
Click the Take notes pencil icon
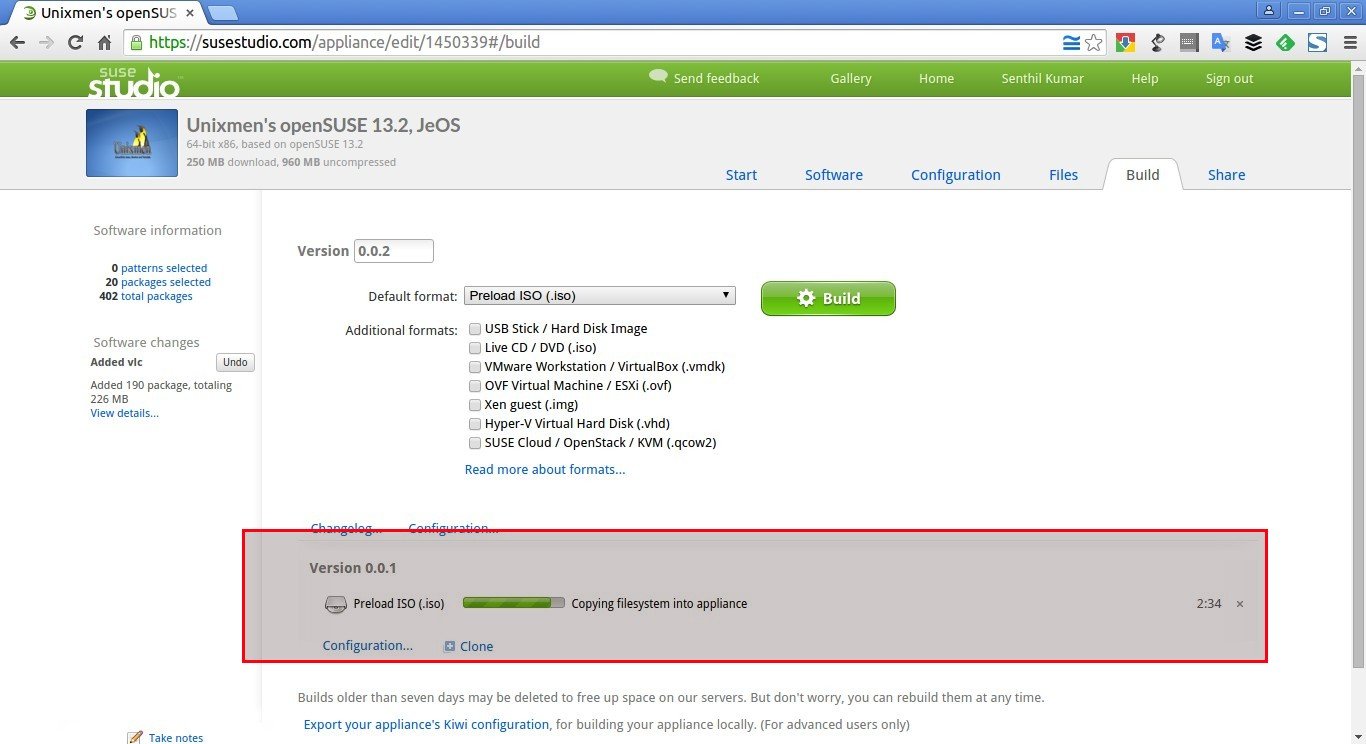coord(135,738)
